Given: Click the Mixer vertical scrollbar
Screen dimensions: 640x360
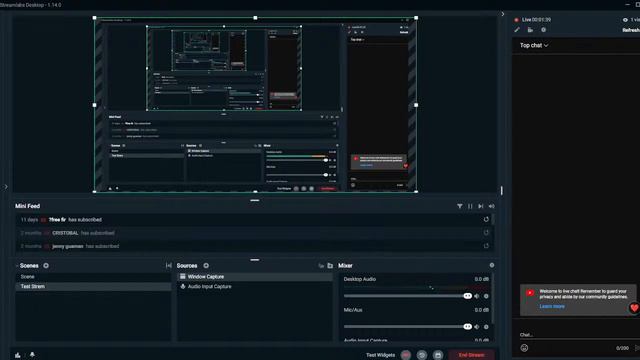Looking at the screenshot, I should tap(493, 299).
